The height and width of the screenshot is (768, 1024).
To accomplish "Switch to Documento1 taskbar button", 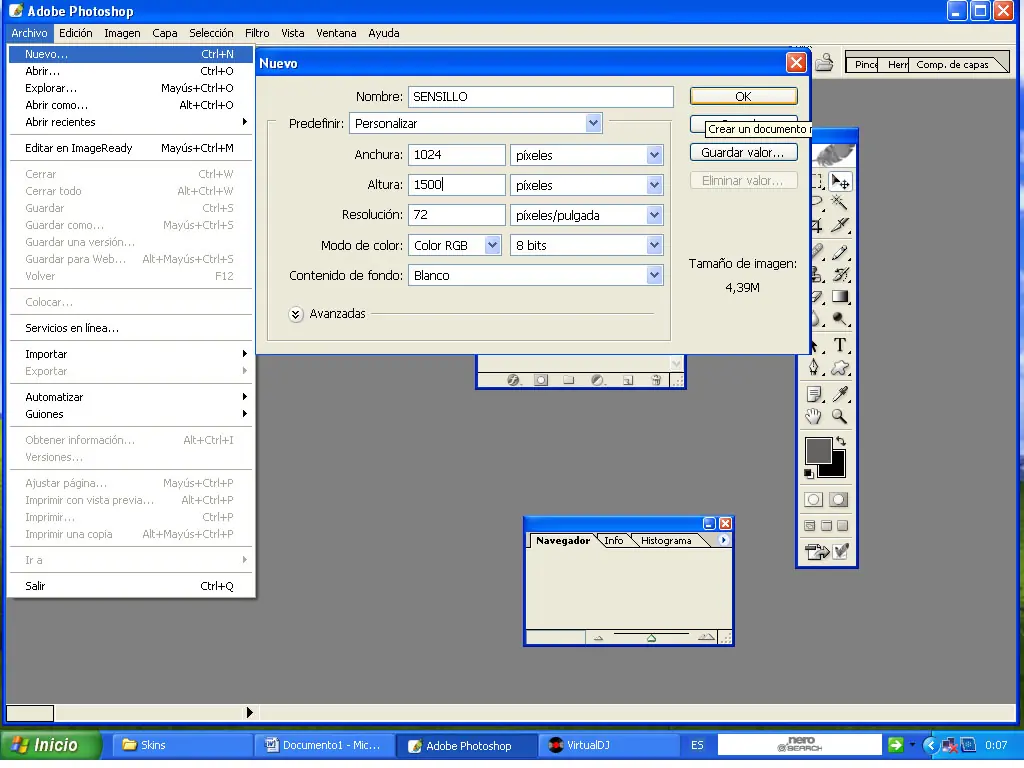I will click(x=323, y=745).
